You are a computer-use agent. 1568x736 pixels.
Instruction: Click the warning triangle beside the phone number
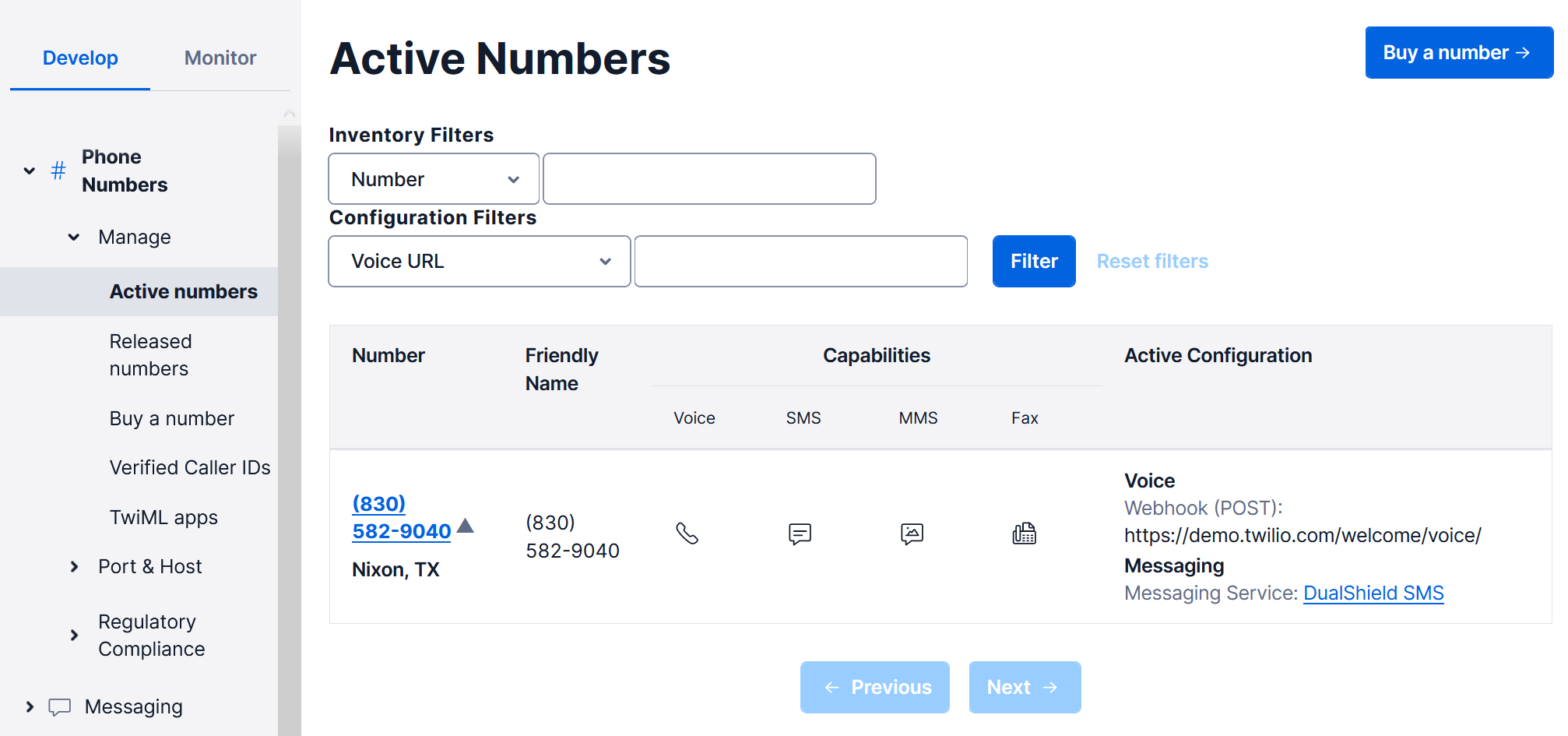(466, 526)
